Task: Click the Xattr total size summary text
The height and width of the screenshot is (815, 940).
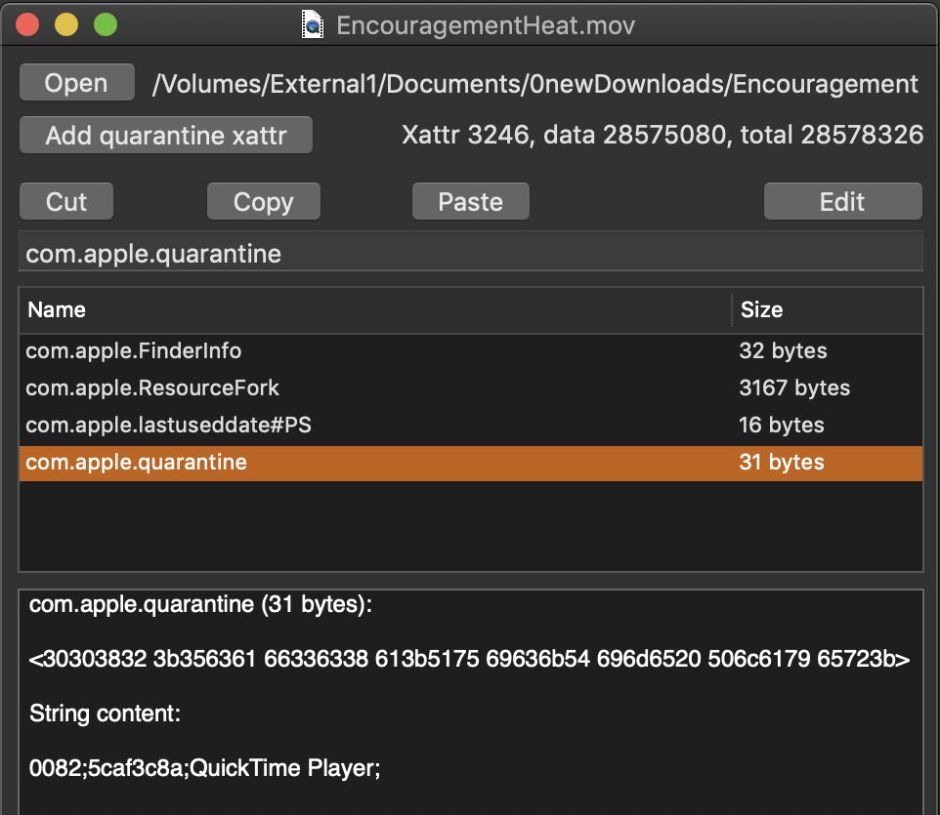Action: click(665, 133)
